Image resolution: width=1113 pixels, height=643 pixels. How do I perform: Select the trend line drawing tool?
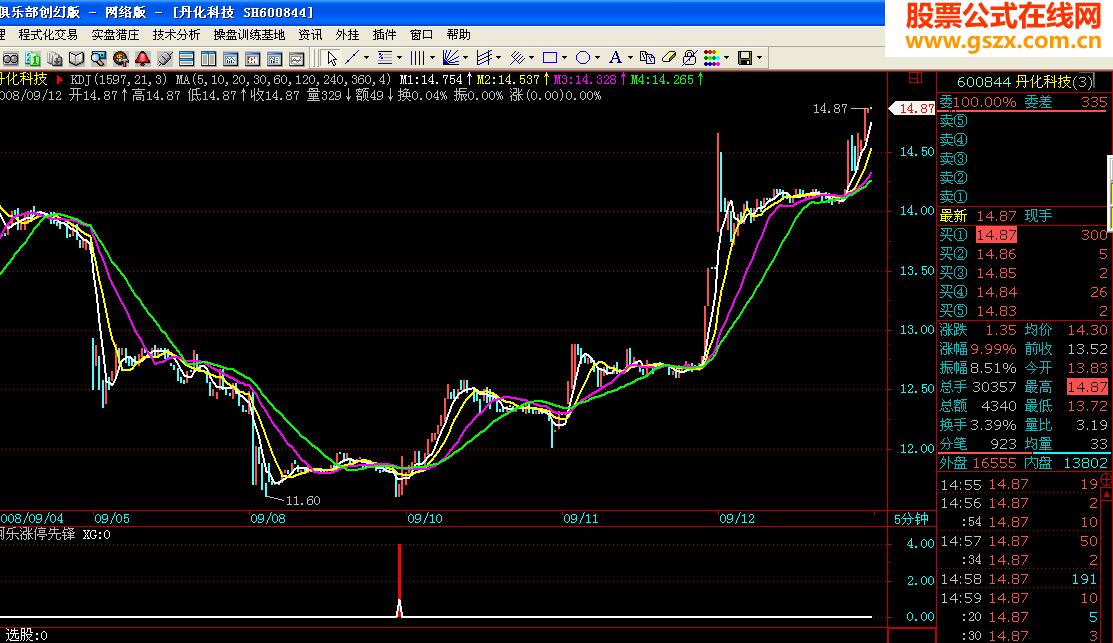pos(353,58)
